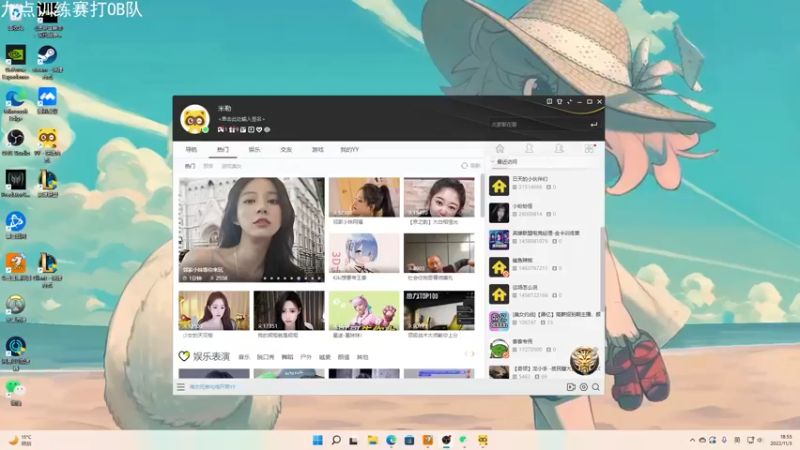Switch to the 交友 tab
Screen dimensions: 800x450
[x=286, y=149]
